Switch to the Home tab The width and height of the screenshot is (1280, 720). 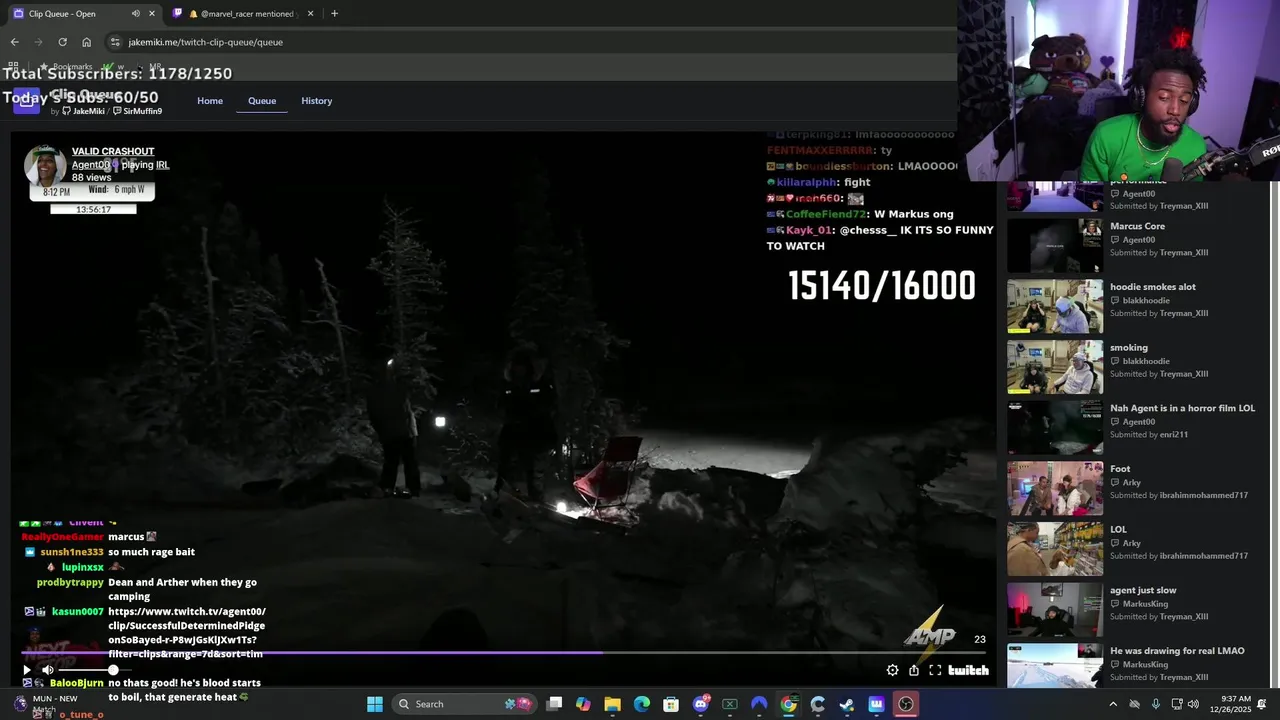point(210,101)
